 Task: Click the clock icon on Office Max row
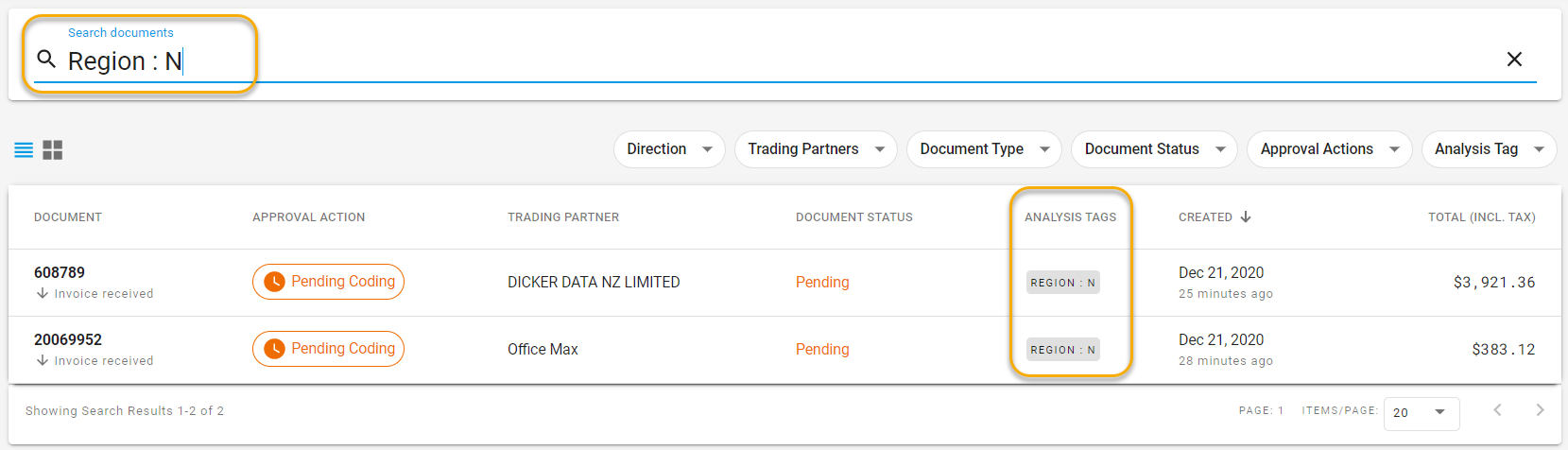274,349
